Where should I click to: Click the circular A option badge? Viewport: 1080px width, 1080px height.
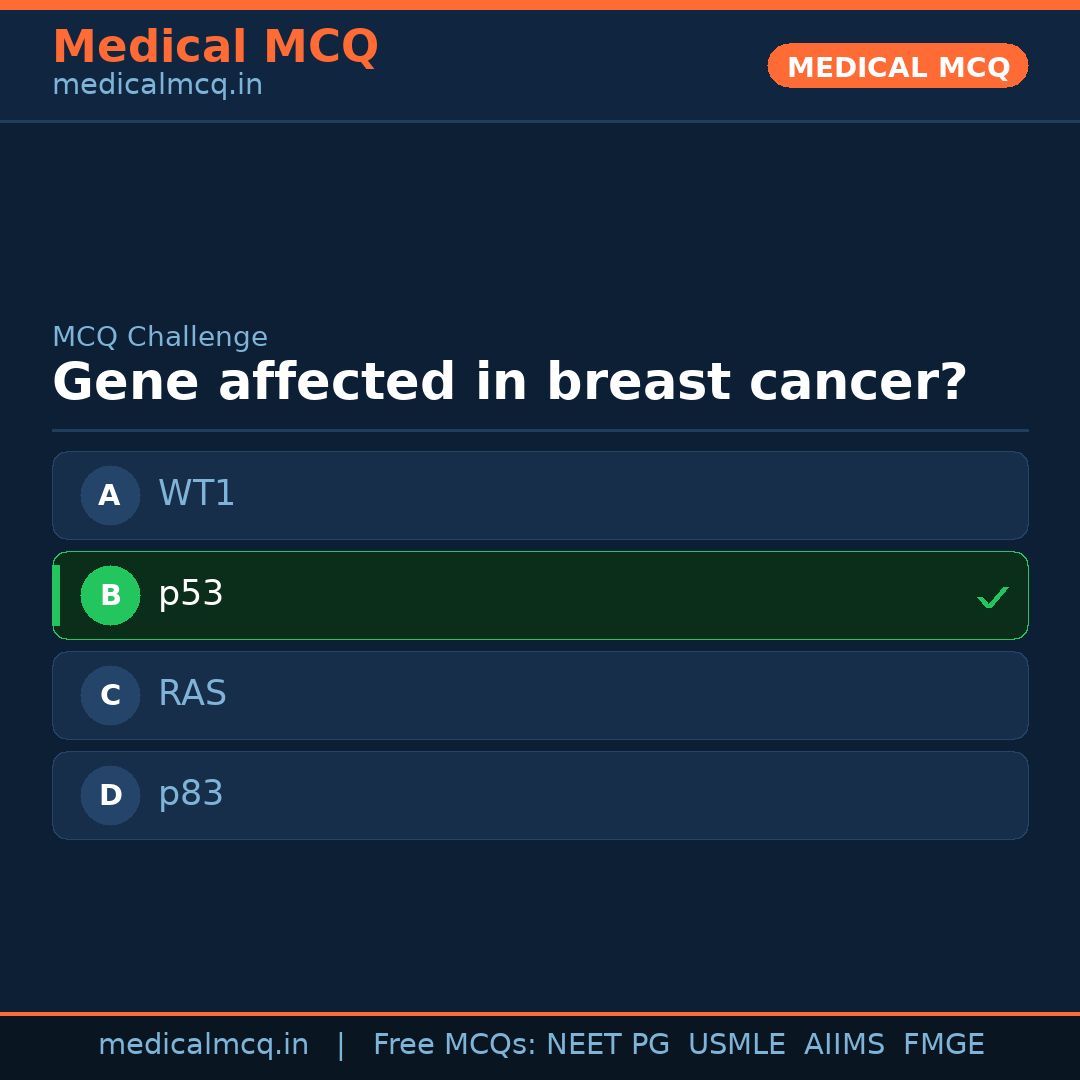pyautogui.click(x=110, y=495)
